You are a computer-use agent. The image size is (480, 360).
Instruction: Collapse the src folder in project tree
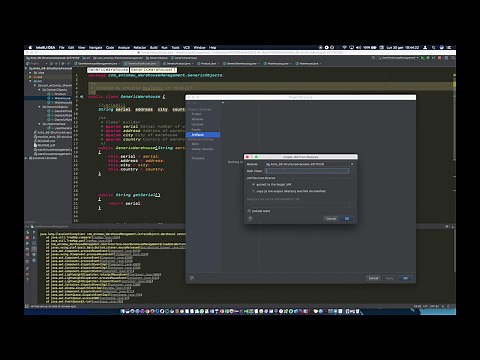tap(31, 81)
